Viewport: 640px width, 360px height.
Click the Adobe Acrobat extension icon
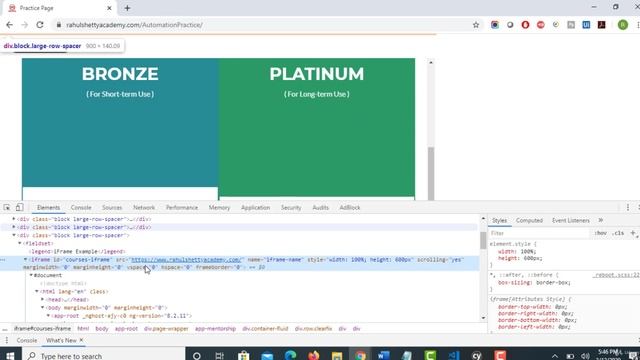[x=602, y=25]
